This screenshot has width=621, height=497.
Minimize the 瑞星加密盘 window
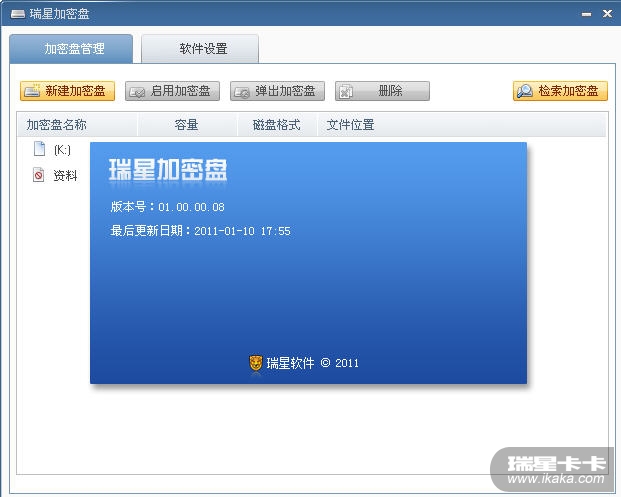(587, 14)
